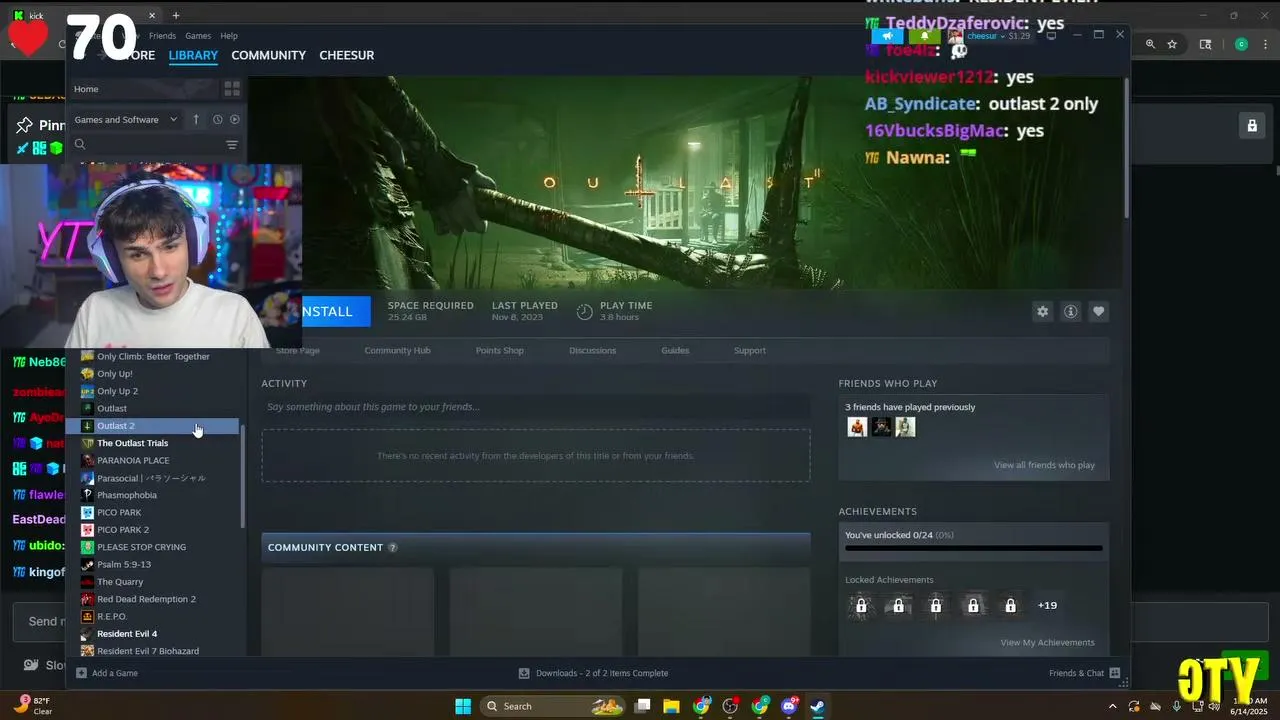Open Steam from the Windows taskbar
The image size is (1280, 720).
coord(817,706)
